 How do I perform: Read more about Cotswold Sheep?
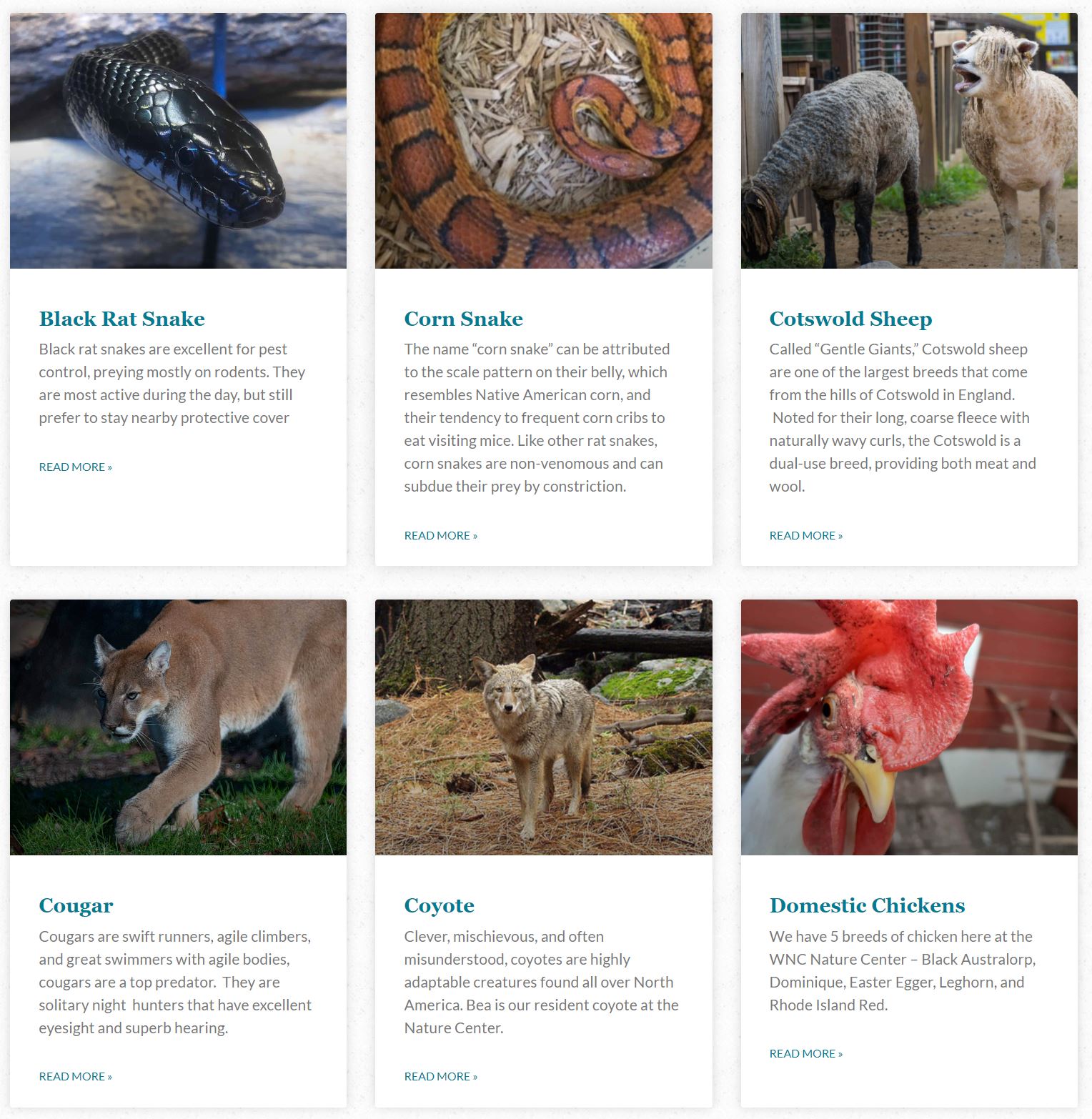coord(805,535)
